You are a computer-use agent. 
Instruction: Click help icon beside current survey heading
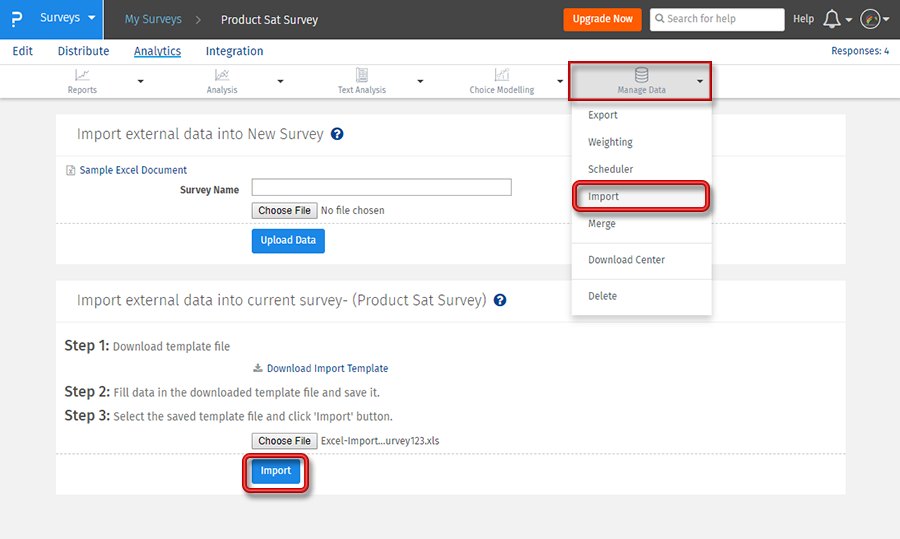[x=500, y=300]
